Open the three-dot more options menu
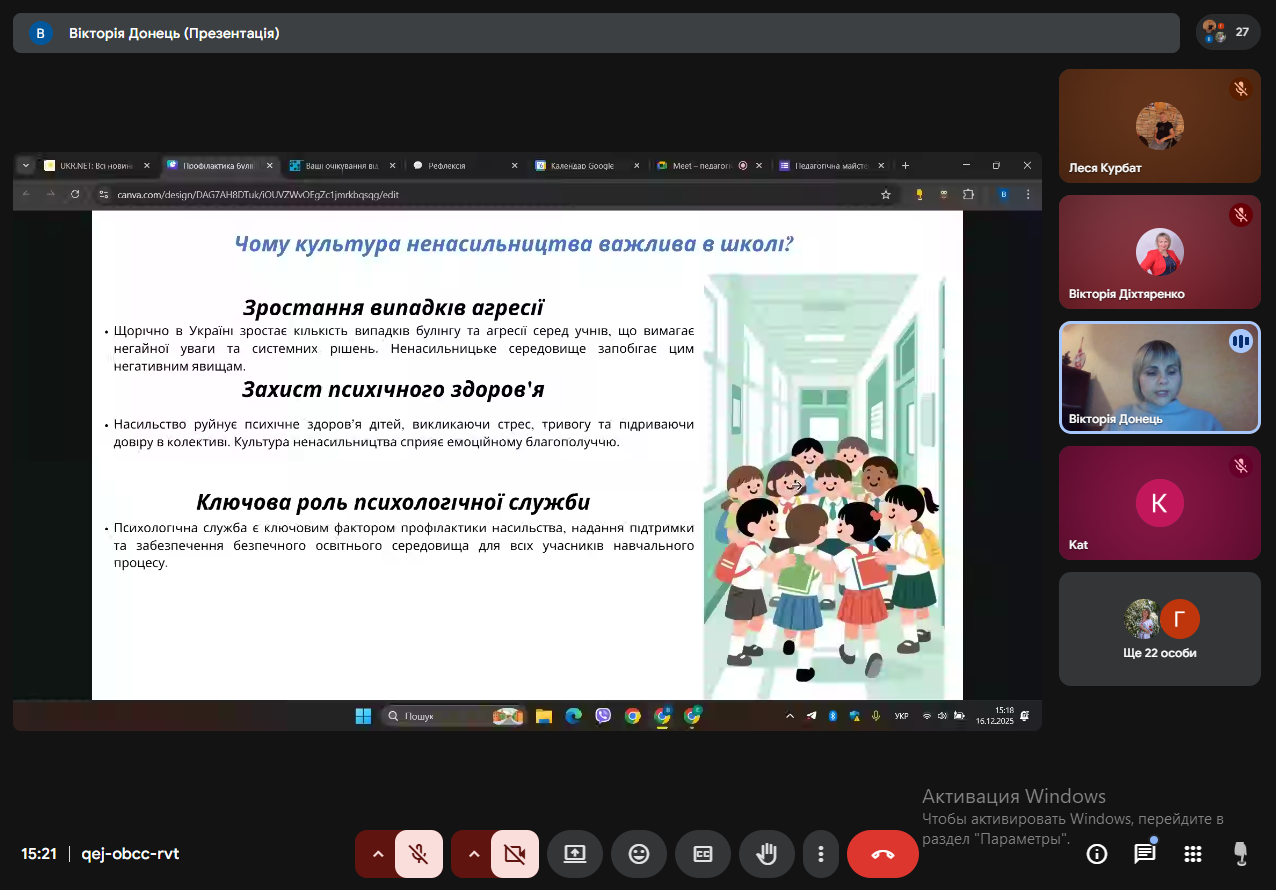The height and width of the screenshot is (890, 1276). click(821, 854)
